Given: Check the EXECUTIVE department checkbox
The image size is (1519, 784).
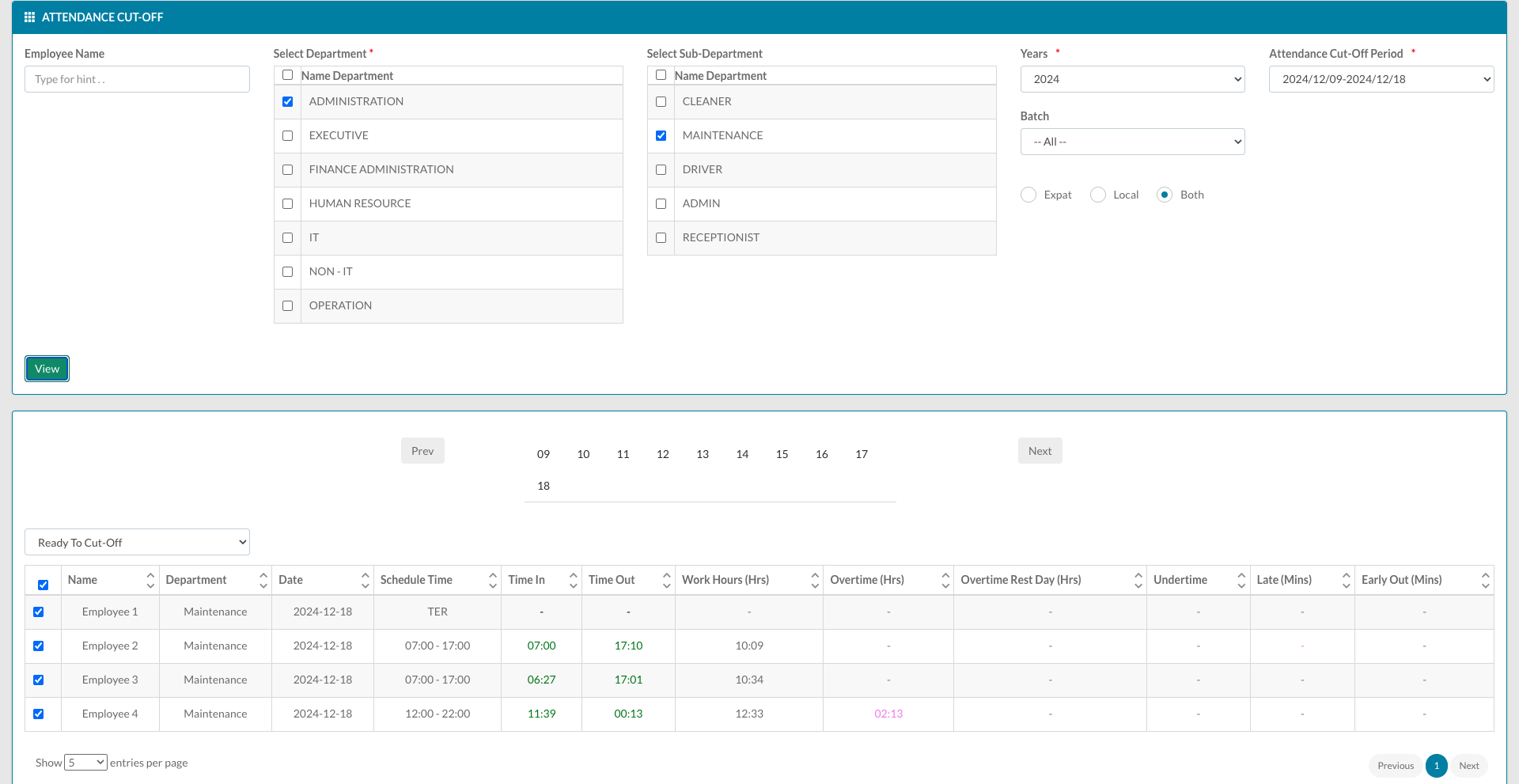Looking at the screenshot, I should point(288,136).
